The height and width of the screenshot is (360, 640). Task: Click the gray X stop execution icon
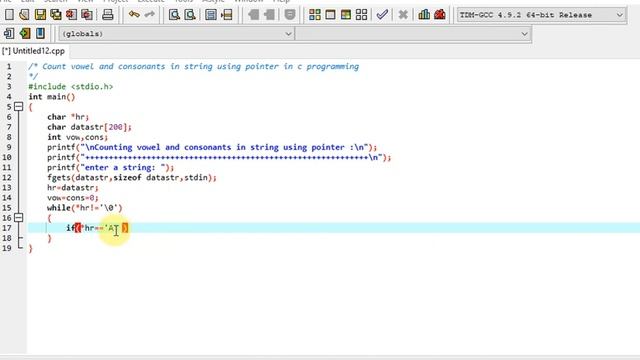point(403,15)
